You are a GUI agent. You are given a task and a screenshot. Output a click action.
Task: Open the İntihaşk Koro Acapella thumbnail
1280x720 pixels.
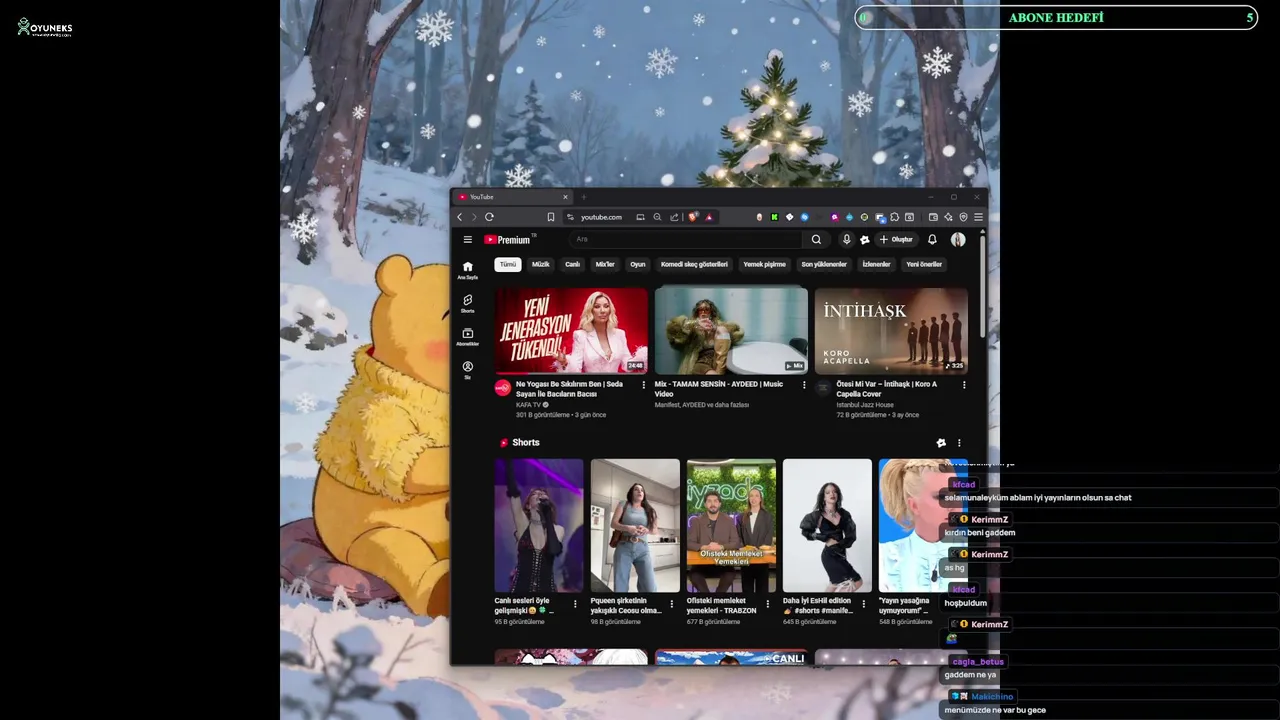[891, 331]
